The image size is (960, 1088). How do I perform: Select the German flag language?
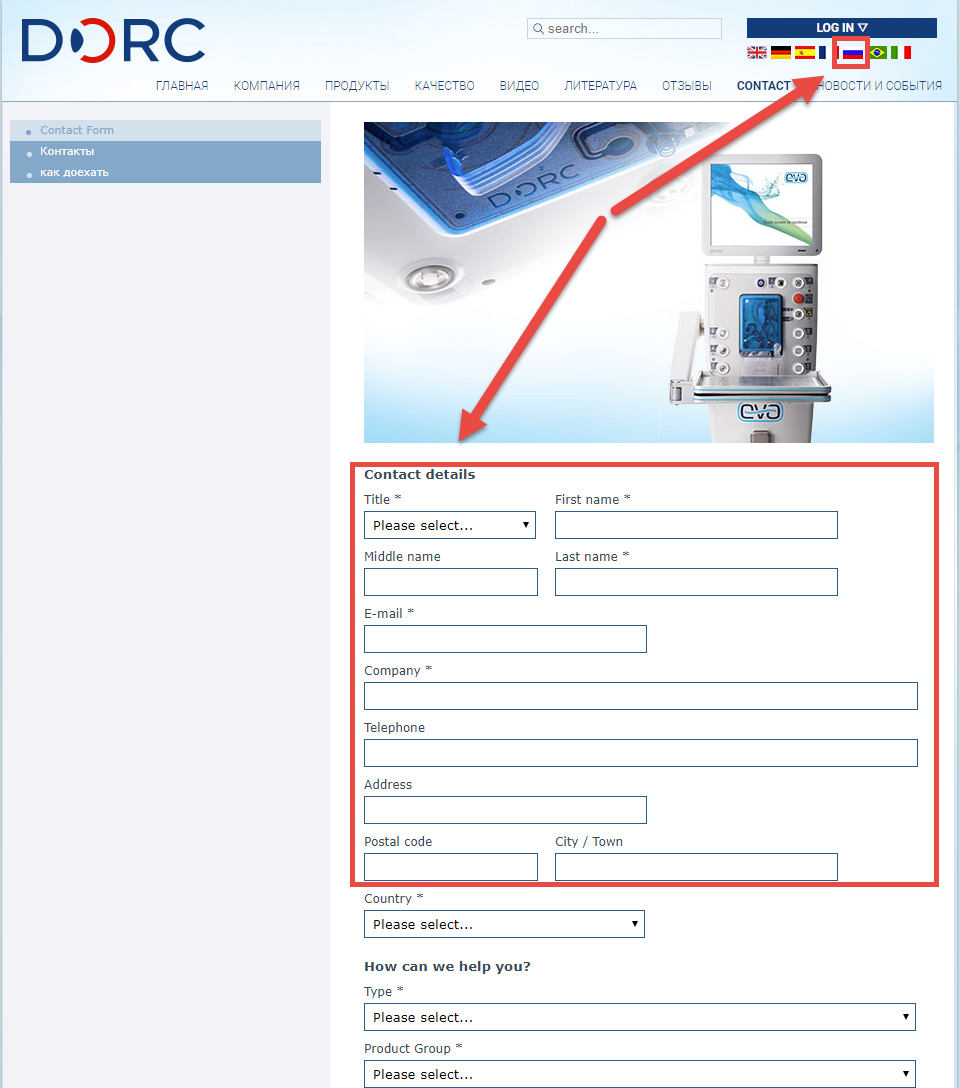tap(781, 53)
